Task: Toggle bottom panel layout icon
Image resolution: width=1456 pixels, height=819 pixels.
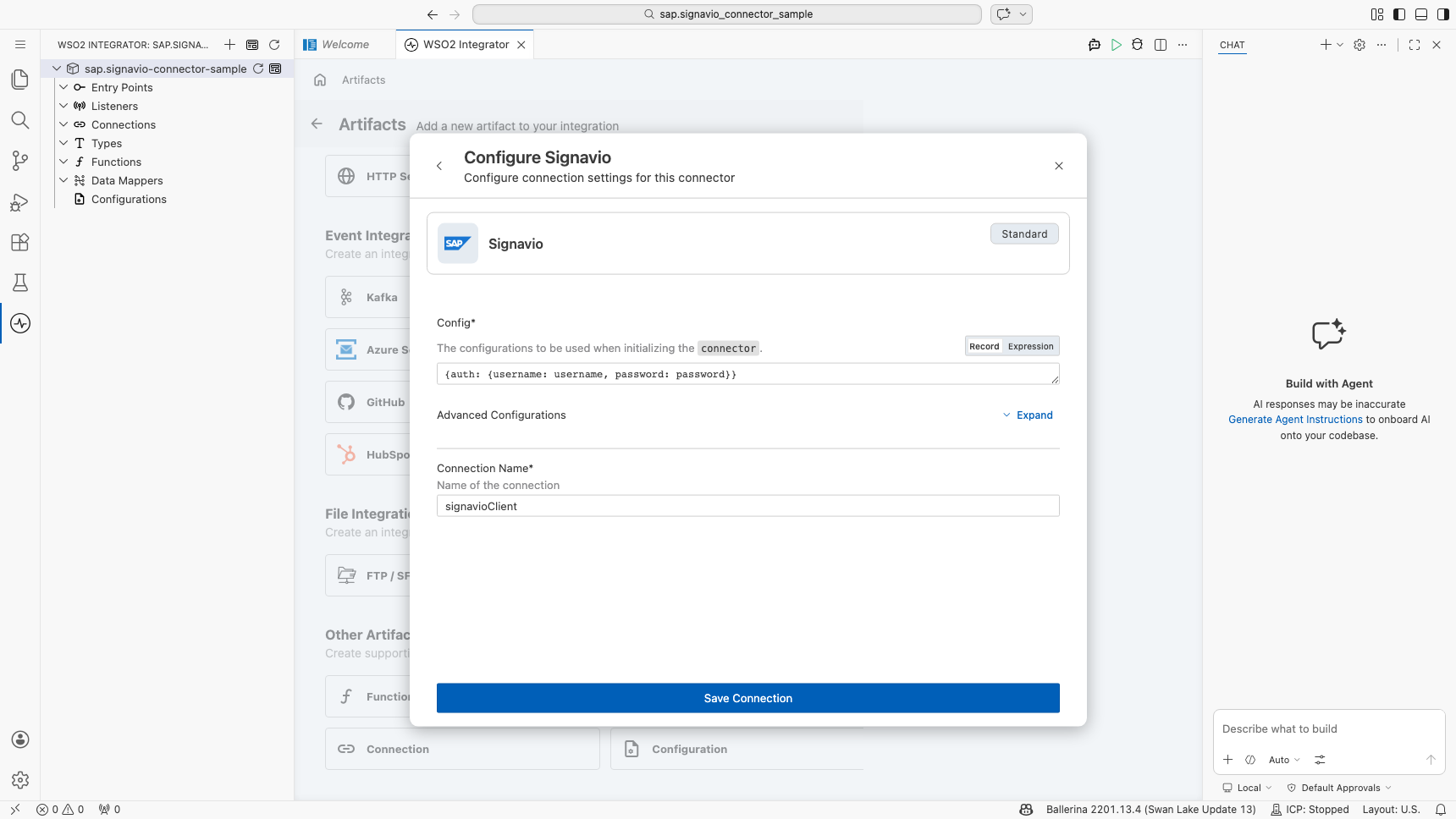Action: pyautogui.click(x=1421, y=14)
